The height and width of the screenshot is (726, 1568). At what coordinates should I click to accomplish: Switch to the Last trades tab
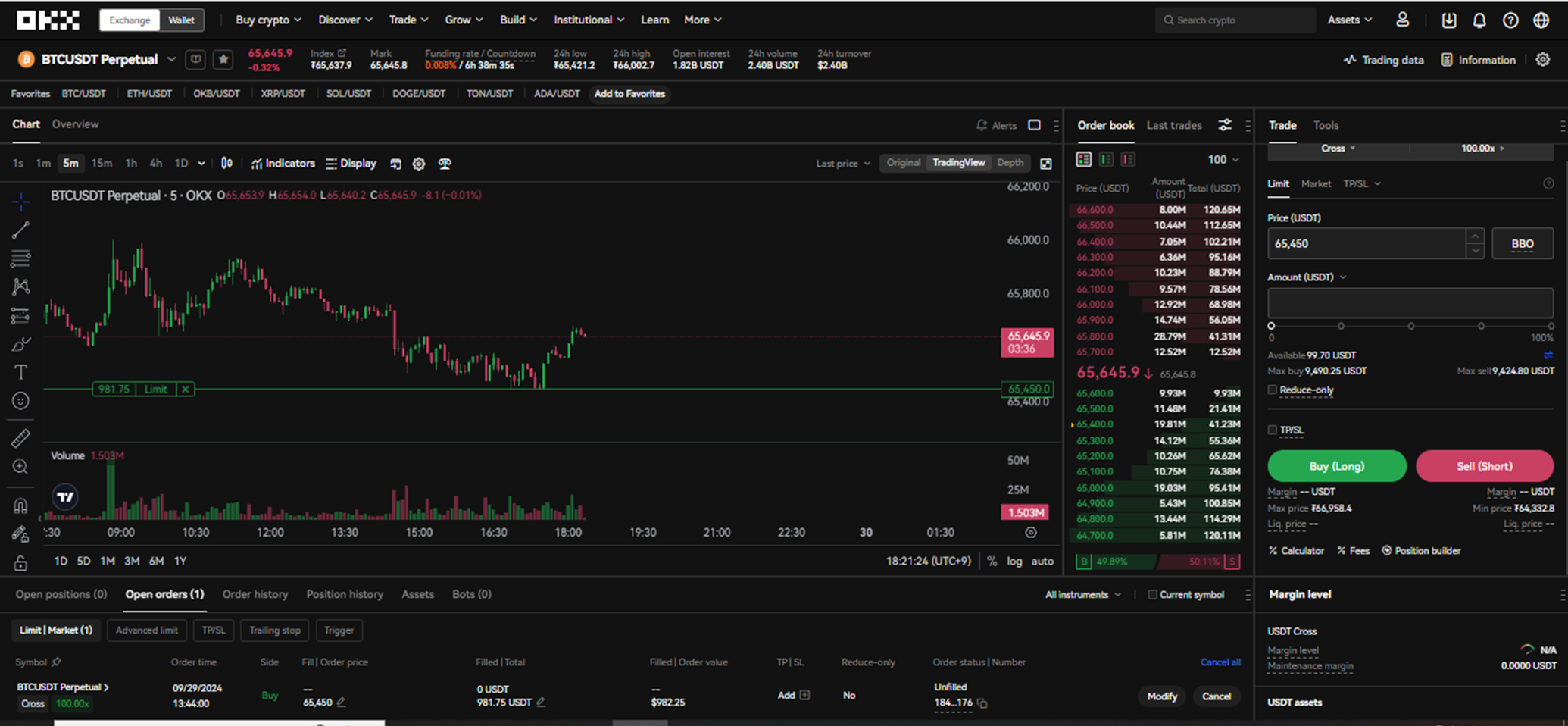(x=1174, y=125)
